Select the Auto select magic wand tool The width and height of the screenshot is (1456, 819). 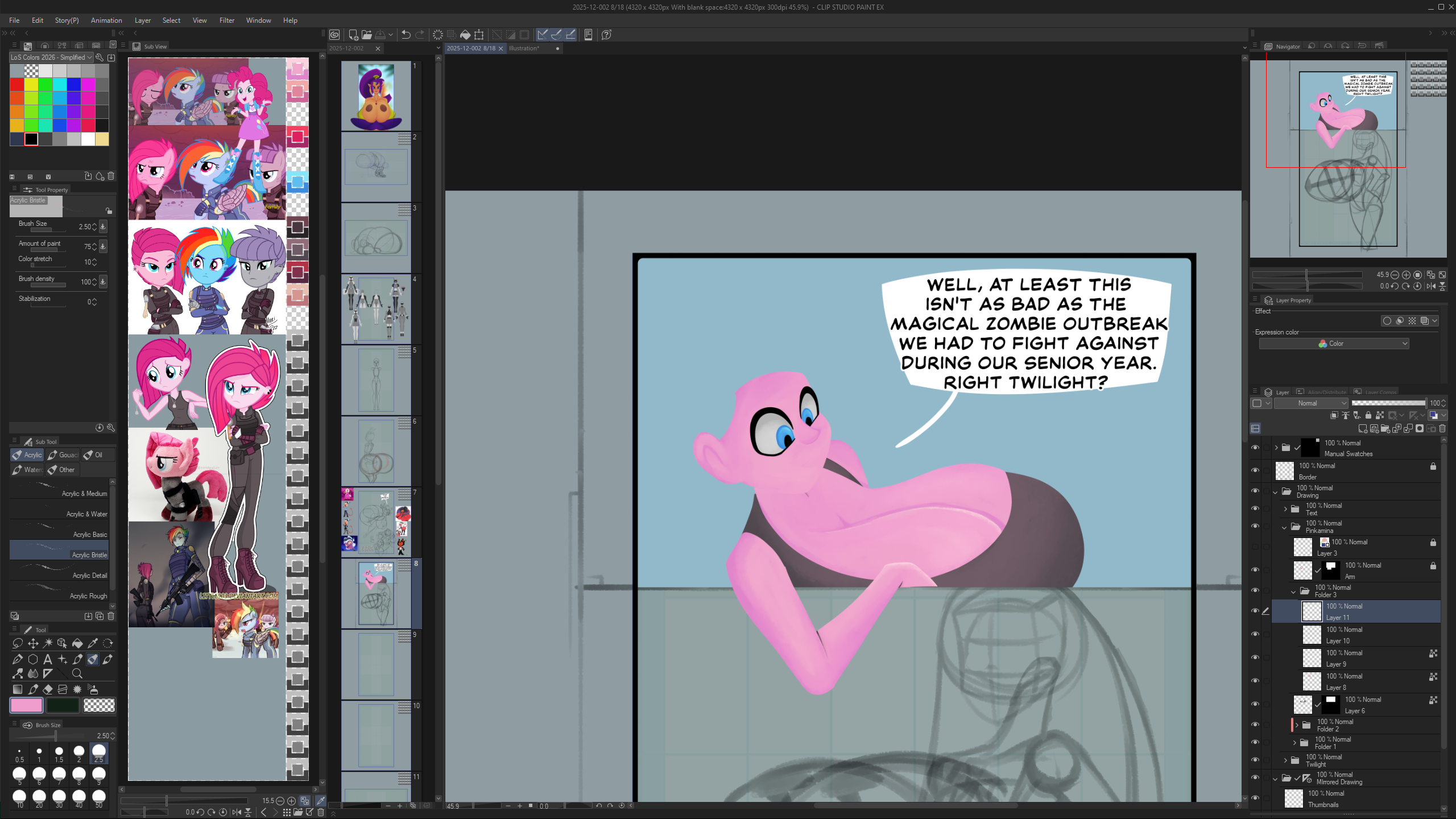[48, 643]
